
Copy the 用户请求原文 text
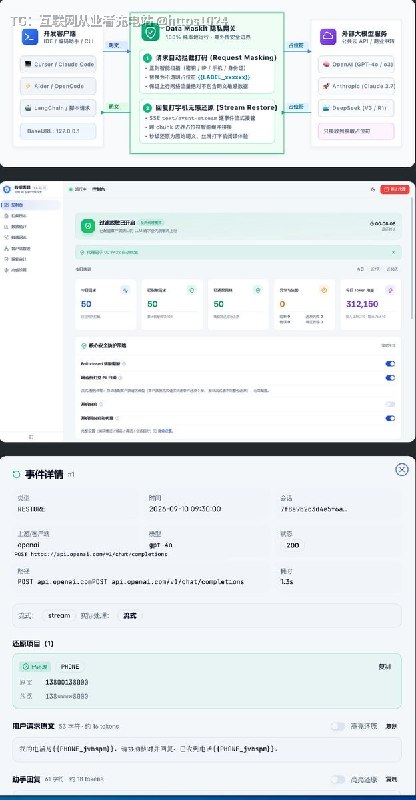point(391,726)
